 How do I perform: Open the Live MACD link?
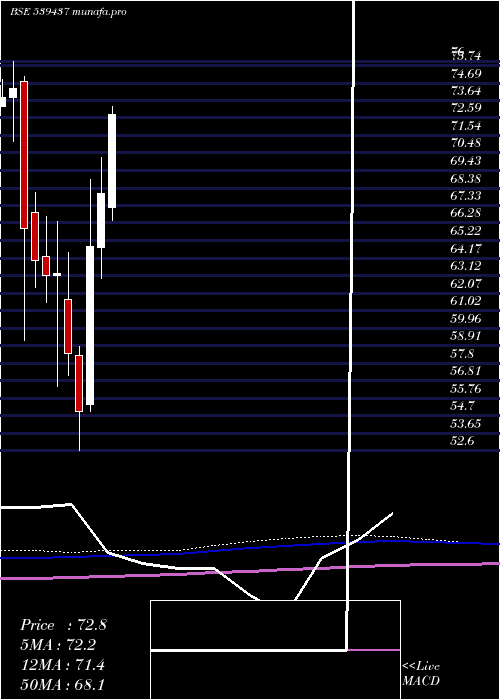click(x=421, y=674)
